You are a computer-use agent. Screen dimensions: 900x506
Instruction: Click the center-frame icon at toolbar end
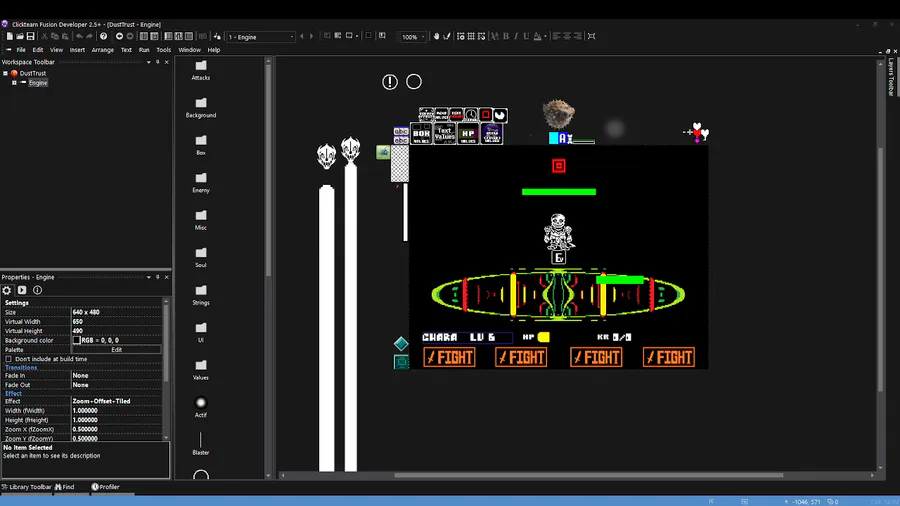coord(592,36)
